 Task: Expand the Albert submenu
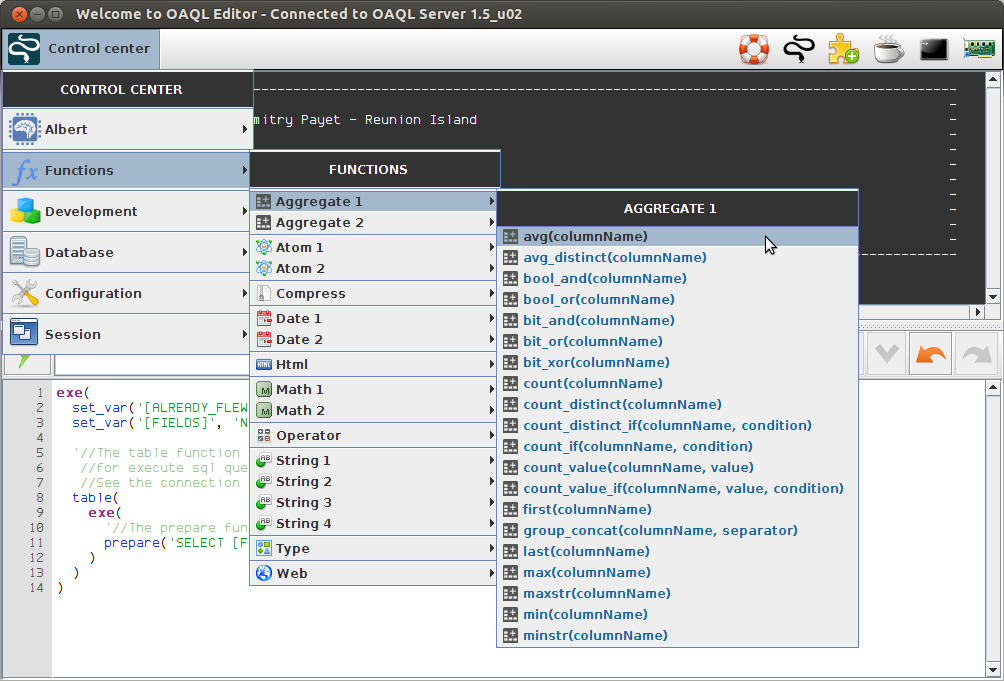point(127,129)
